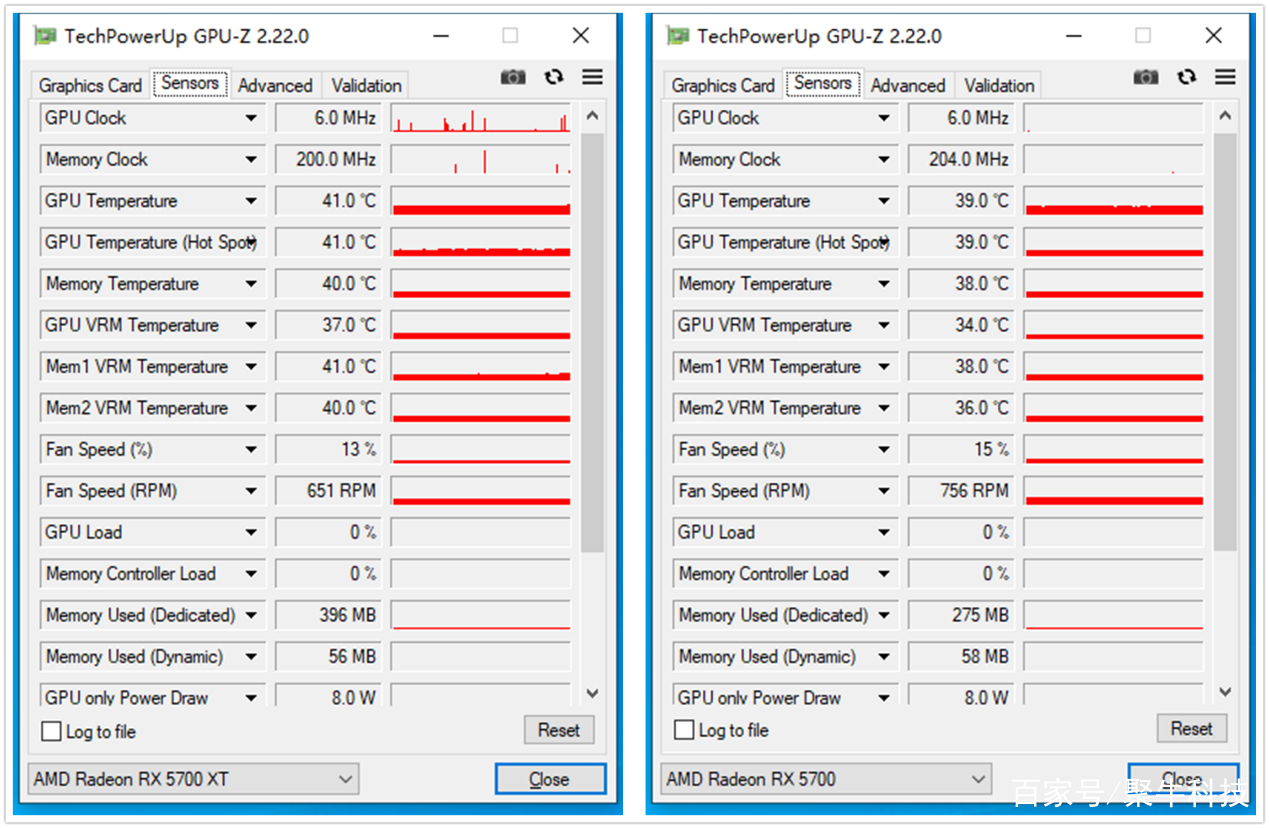Open the hamburger menu in left GPU-Z window
Screen dimensions: 1269x828
592,76
